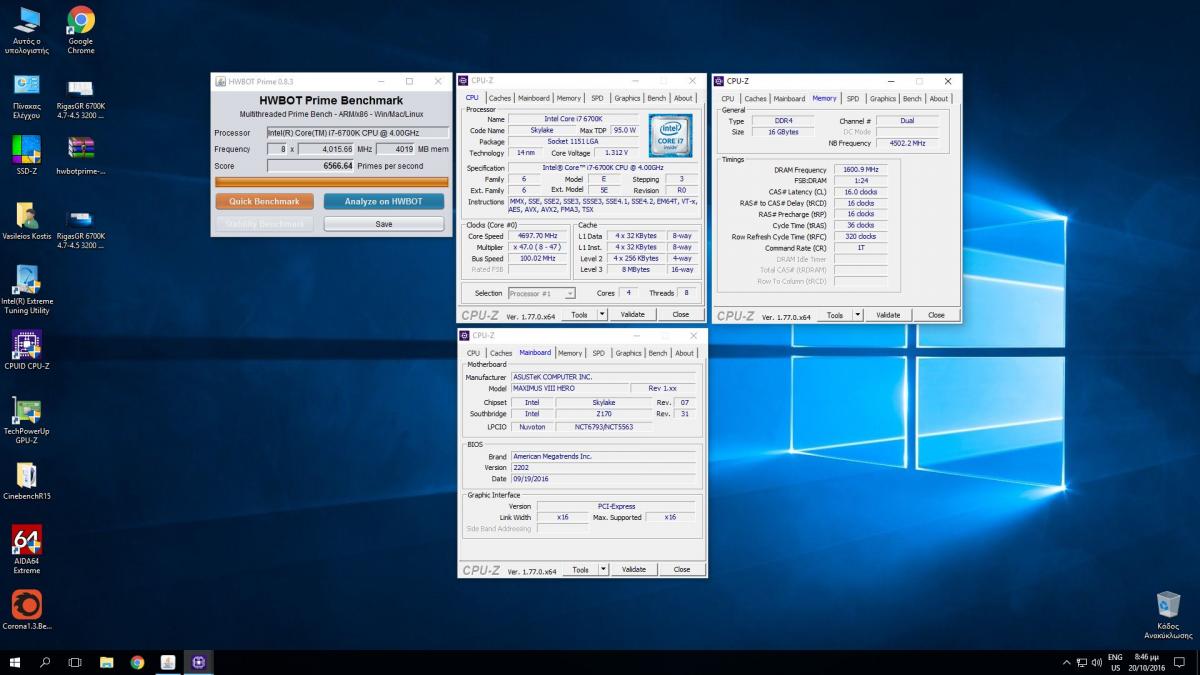Image resolution: width=1200 pixels, height=675 pixels.
Task: Open SPD tab in the CPU-Z Mainboard window
Action: coord(598,353)
